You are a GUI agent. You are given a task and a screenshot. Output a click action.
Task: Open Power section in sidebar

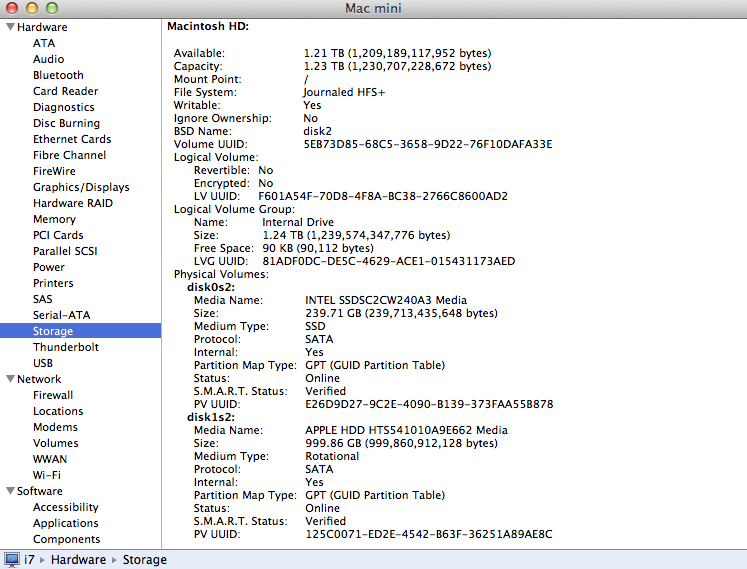click(x=49, y=267)
